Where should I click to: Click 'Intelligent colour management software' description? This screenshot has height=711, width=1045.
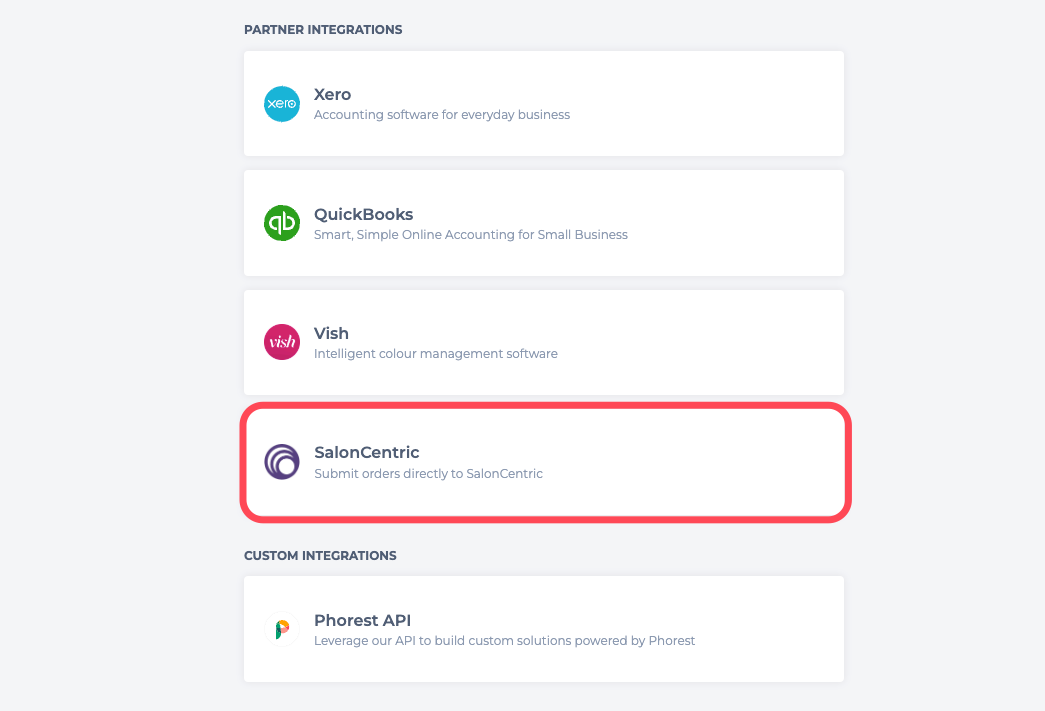tap(436, 354)
